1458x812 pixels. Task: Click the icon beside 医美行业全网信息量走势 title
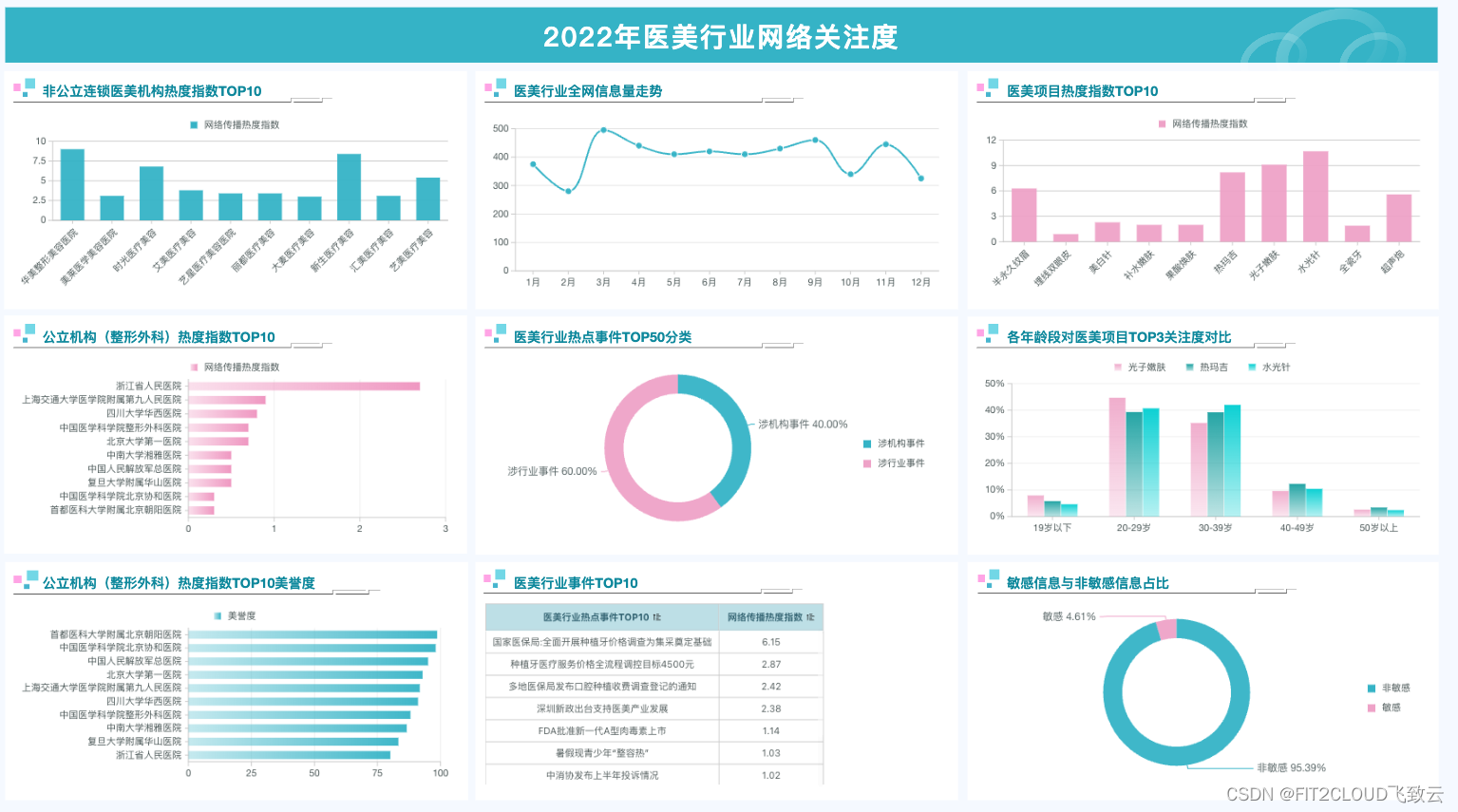[496, 87]
